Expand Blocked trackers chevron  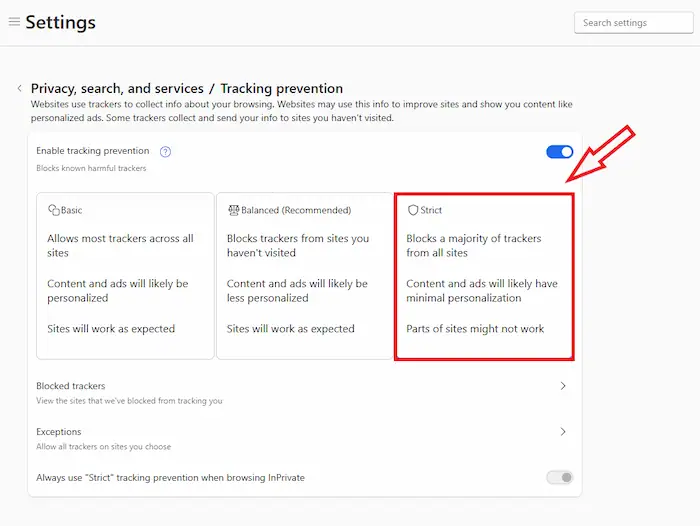point(563,386)
